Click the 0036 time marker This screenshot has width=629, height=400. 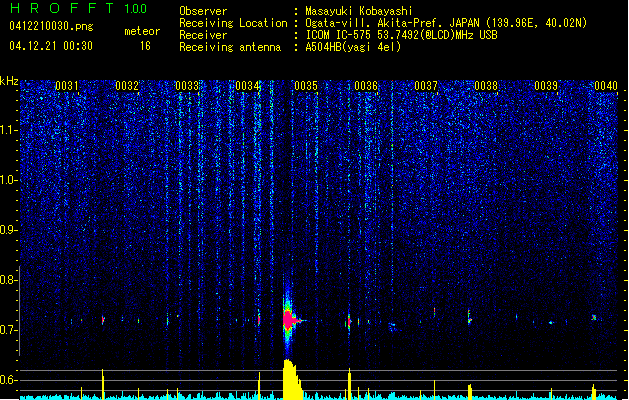tap(366, 86)
